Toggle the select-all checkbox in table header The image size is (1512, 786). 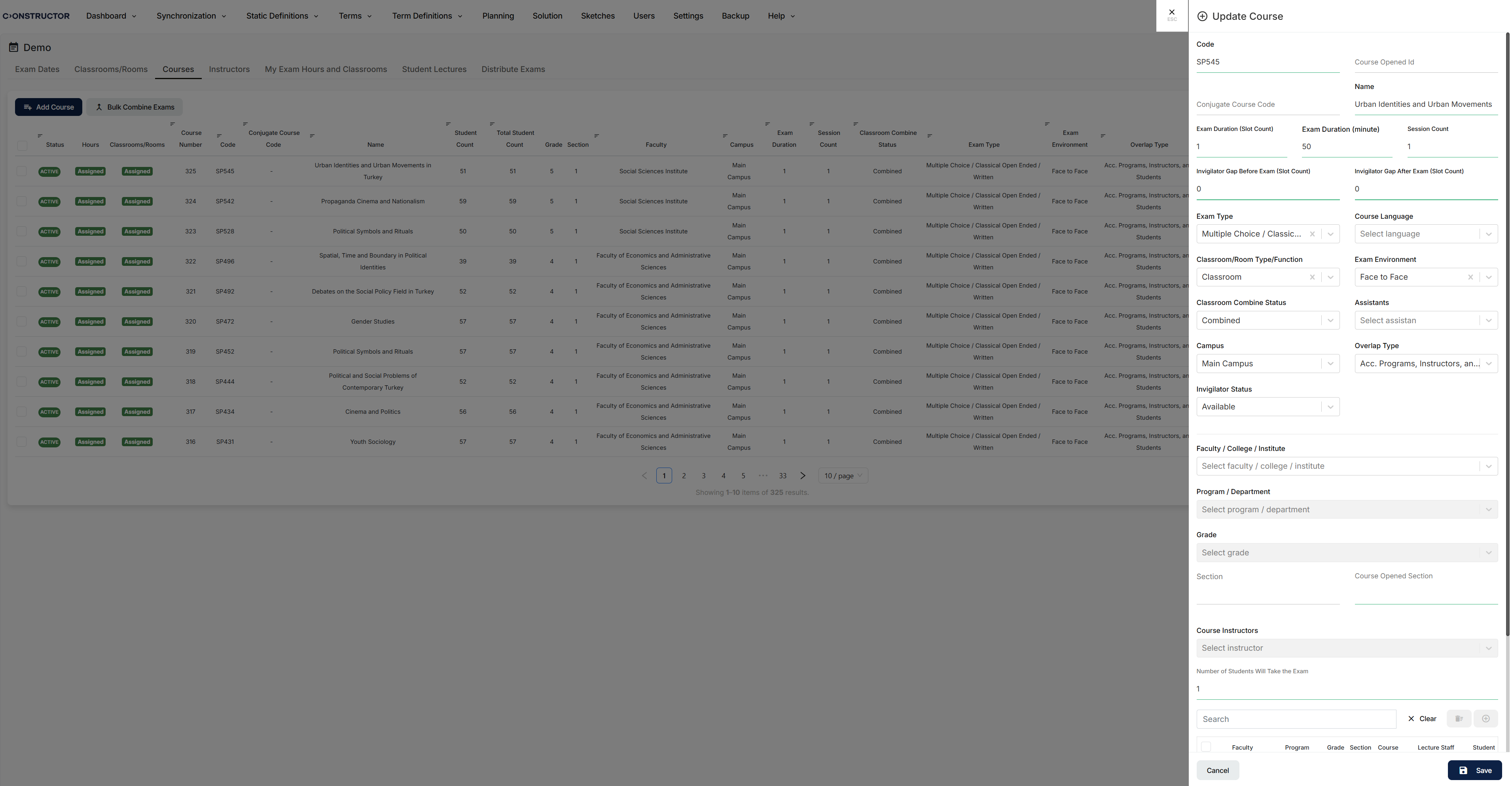(22, 145)
